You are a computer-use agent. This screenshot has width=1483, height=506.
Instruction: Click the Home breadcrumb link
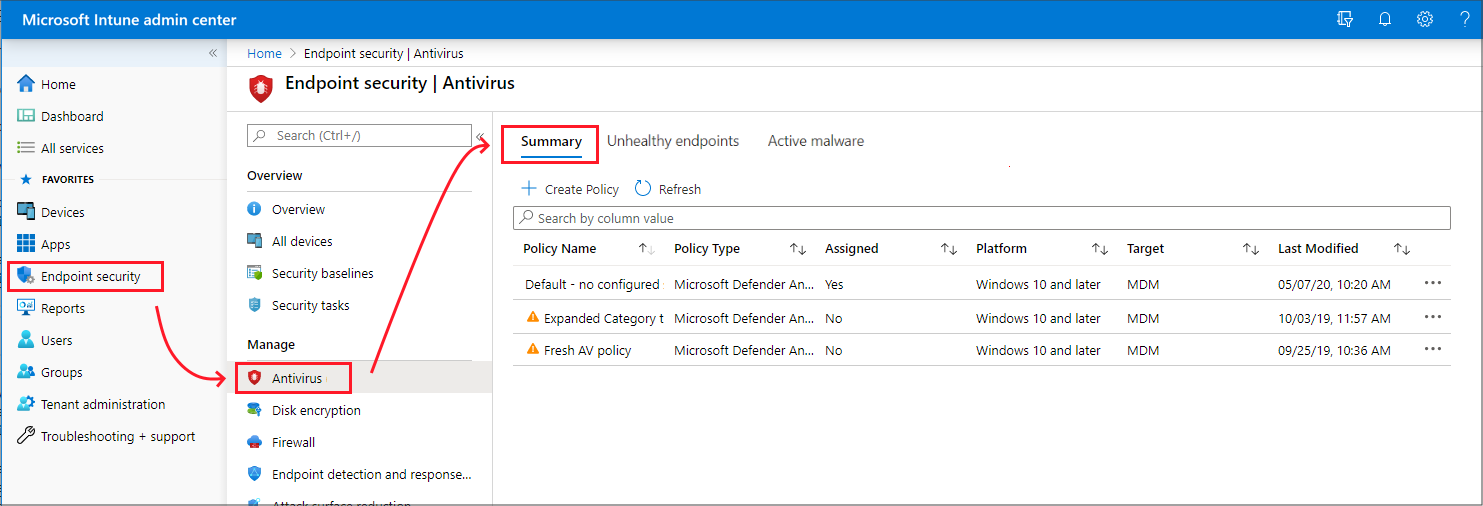264,53
